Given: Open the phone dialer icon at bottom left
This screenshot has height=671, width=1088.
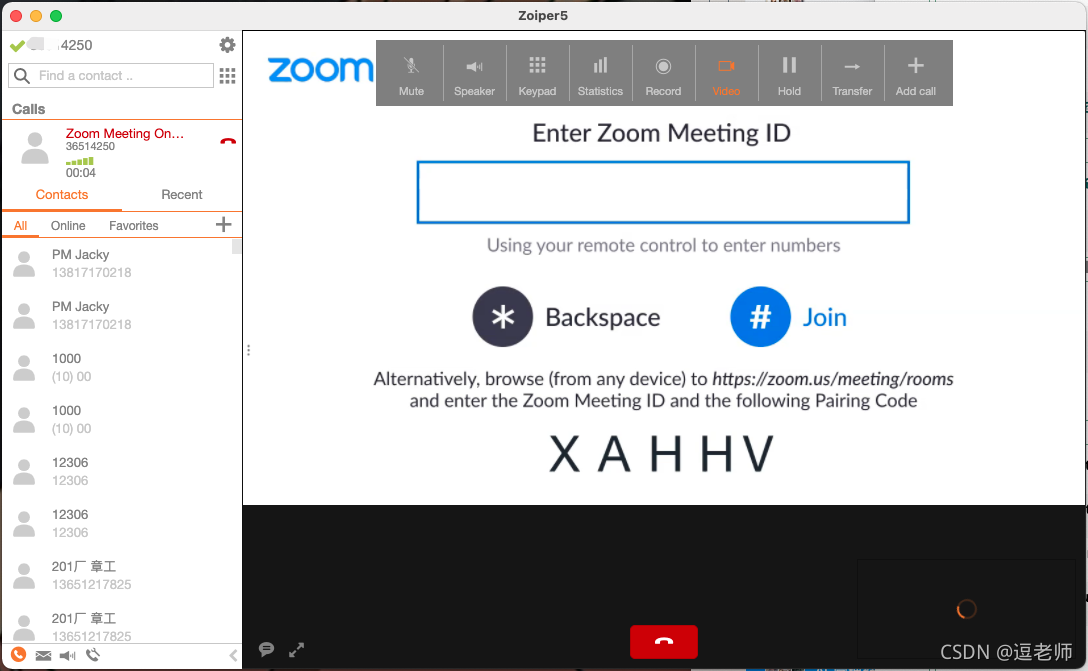Looking at the screenshot, I should click(19, 654).
